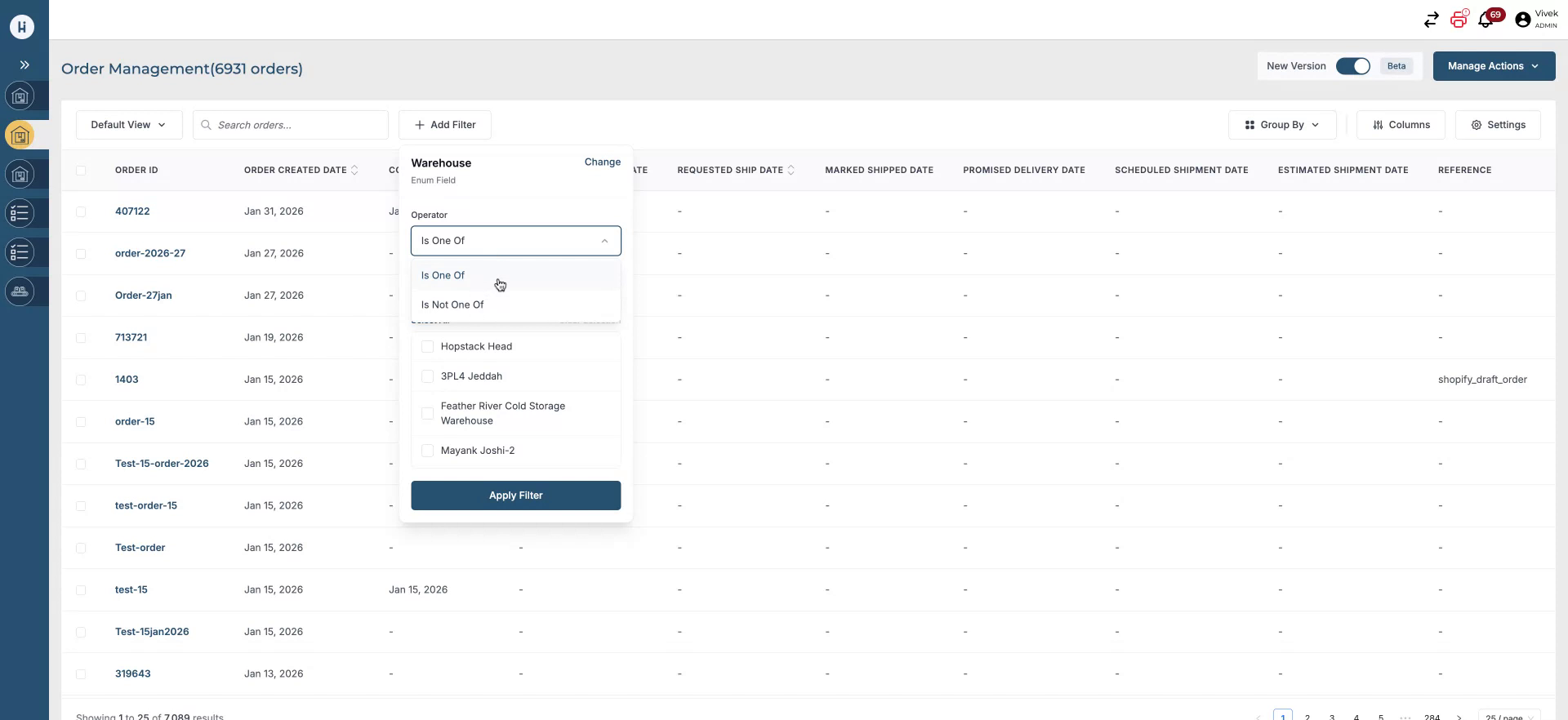Toggle the New Version switch
The image size is (1568, 720).
tap(1352, 66)
